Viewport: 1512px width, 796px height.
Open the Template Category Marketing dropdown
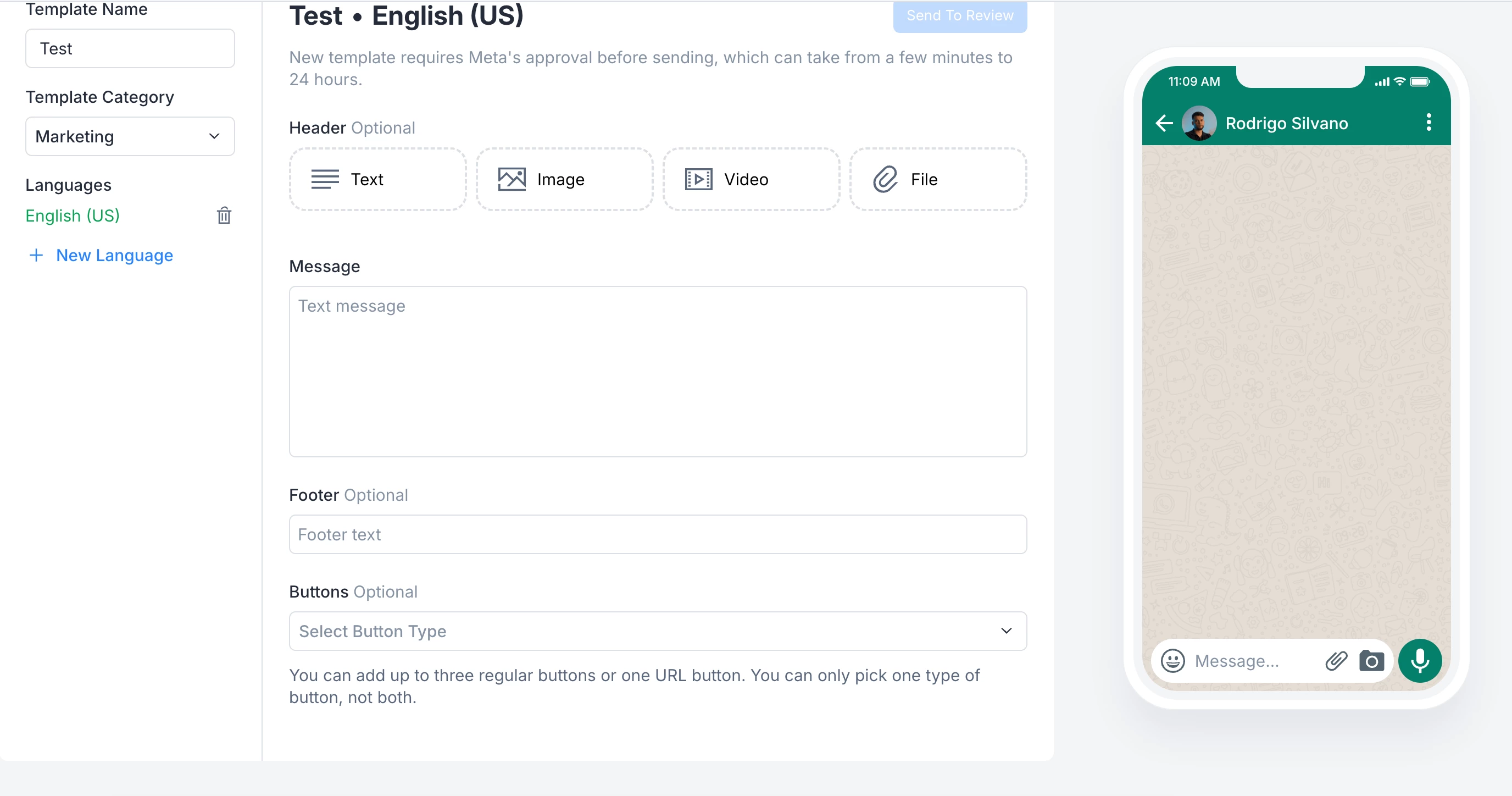click(130, 136)
